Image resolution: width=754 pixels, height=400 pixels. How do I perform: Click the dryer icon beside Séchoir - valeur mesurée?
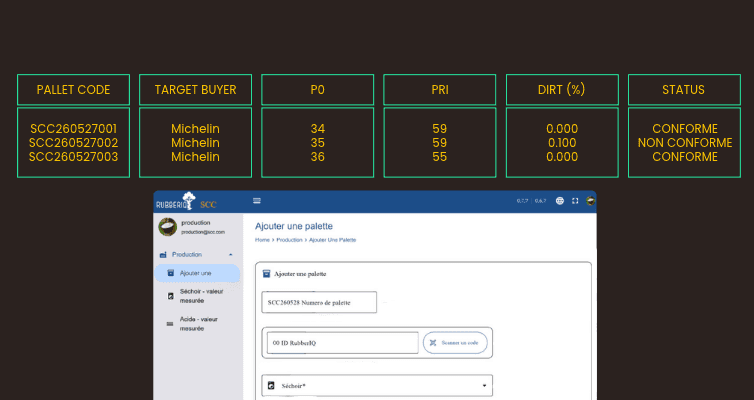point(170,296)
